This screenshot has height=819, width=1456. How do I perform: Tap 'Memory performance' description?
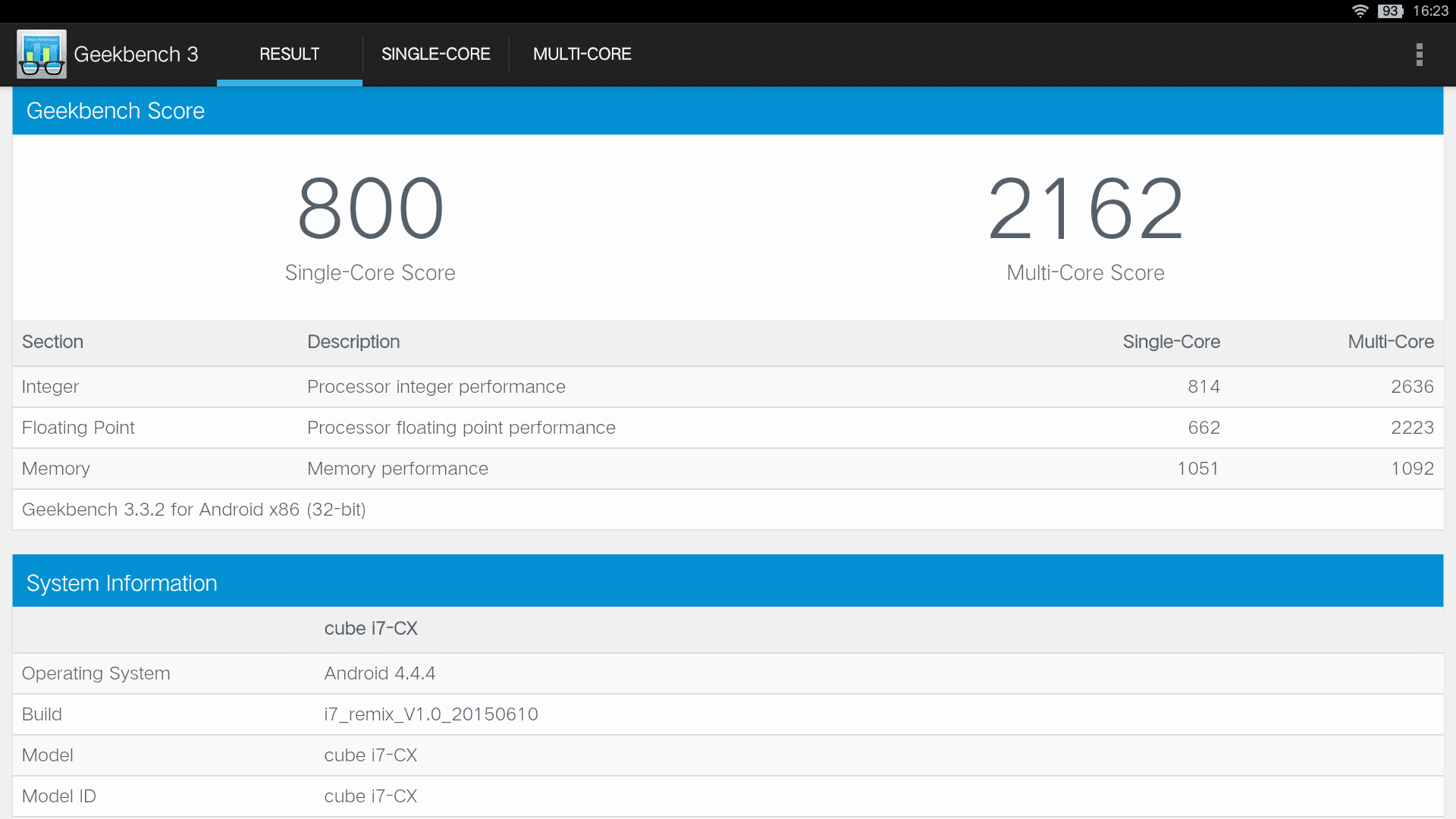click(397, 469)
